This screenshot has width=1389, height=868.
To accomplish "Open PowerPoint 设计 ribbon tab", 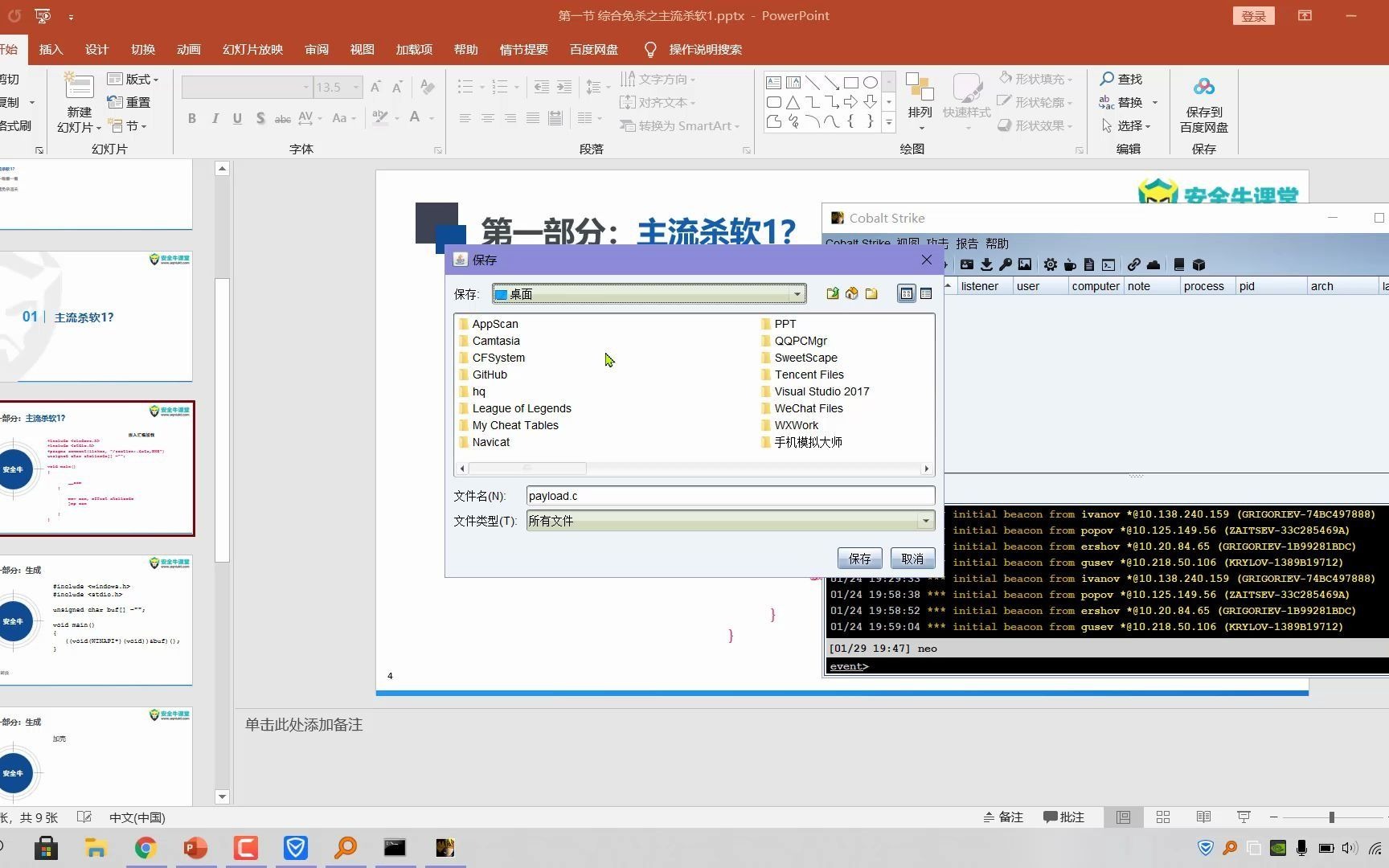I will click(96, 49).
